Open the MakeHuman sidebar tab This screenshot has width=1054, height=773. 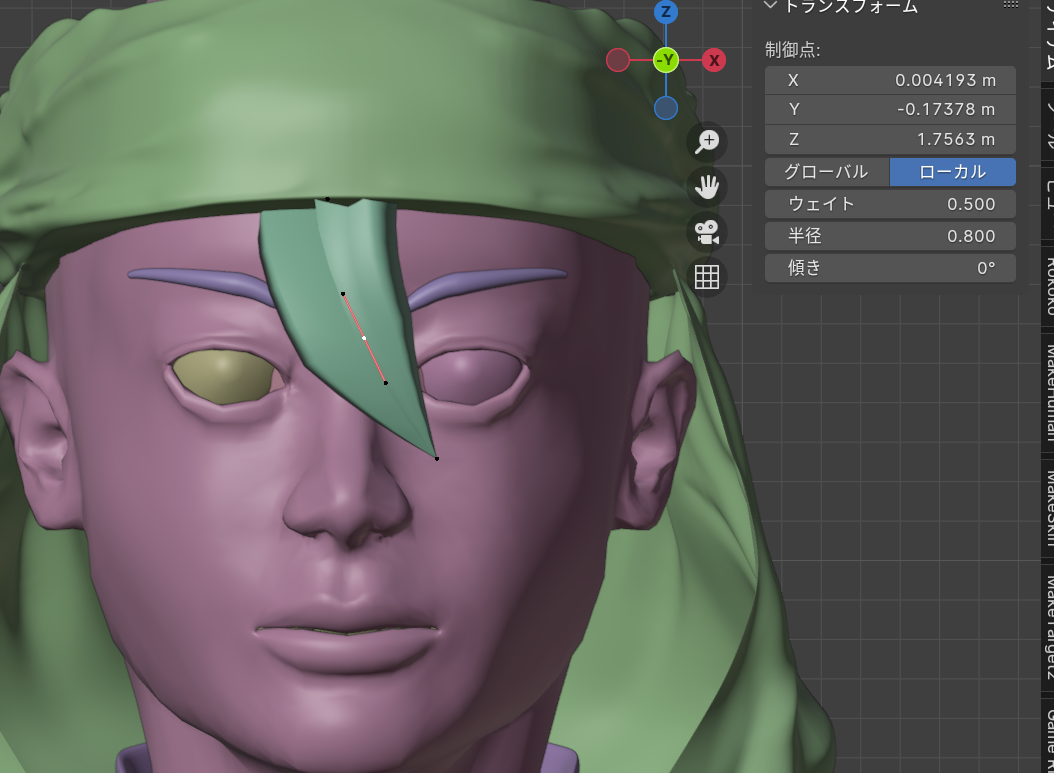(1048, 392)
